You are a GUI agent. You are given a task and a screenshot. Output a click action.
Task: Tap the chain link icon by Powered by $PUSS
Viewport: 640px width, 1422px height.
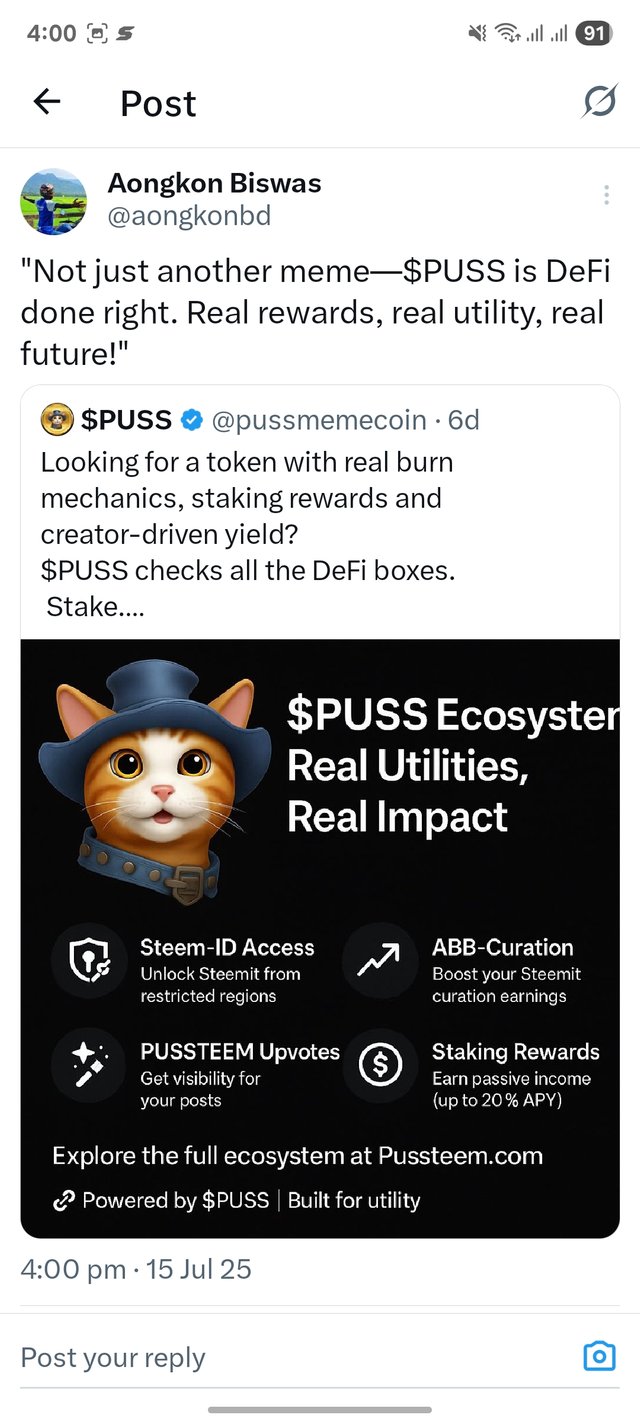point(63,1201)
